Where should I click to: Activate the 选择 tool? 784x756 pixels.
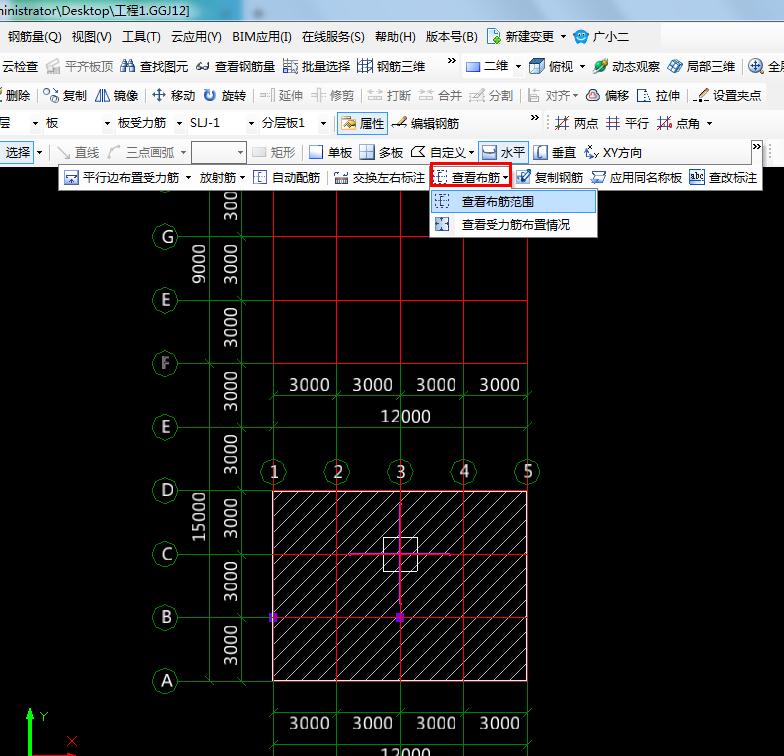click(17, 152)
